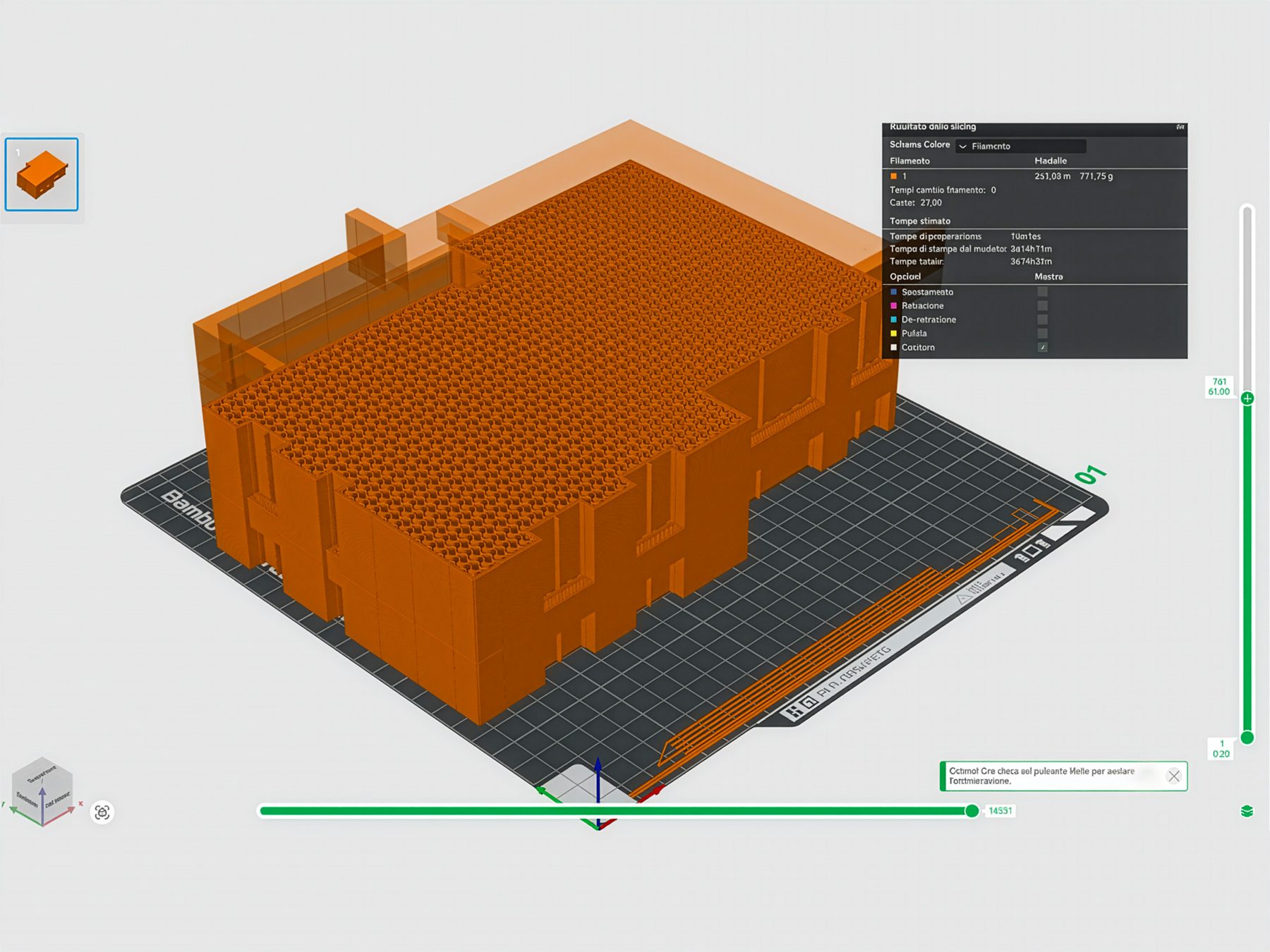Click bottom handle of vertical layer slider
This screenshot has width=1270, height=952.
[x=1247, y=738]
